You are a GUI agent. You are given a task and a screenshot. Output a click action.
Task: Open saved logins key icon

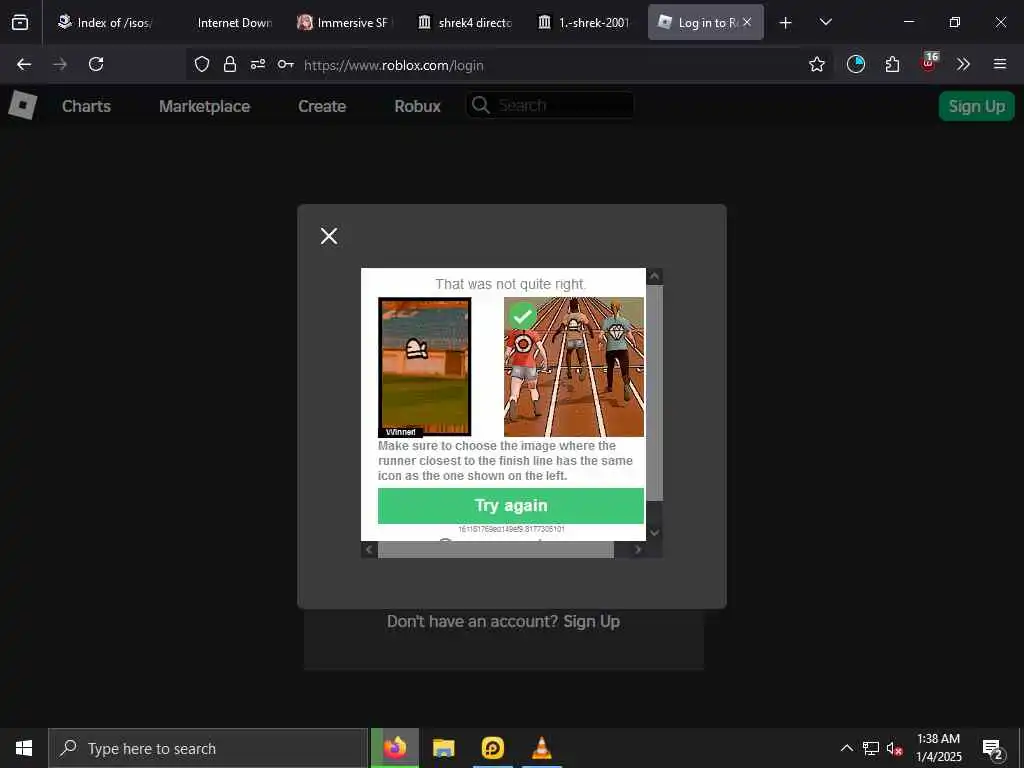pyautogui.click(x=285, y=64)
